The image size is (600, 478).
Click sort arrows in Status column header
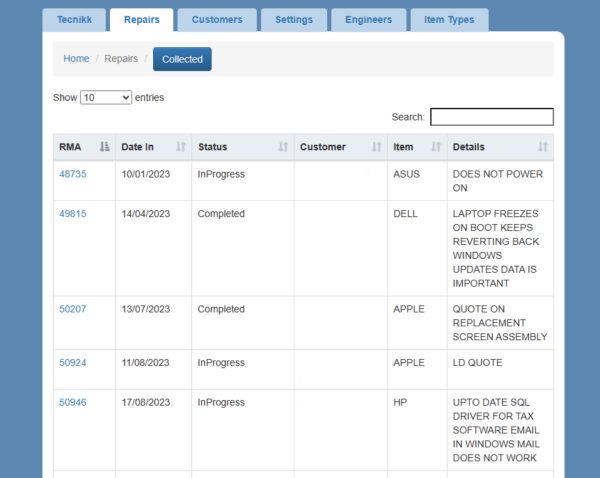283,147
